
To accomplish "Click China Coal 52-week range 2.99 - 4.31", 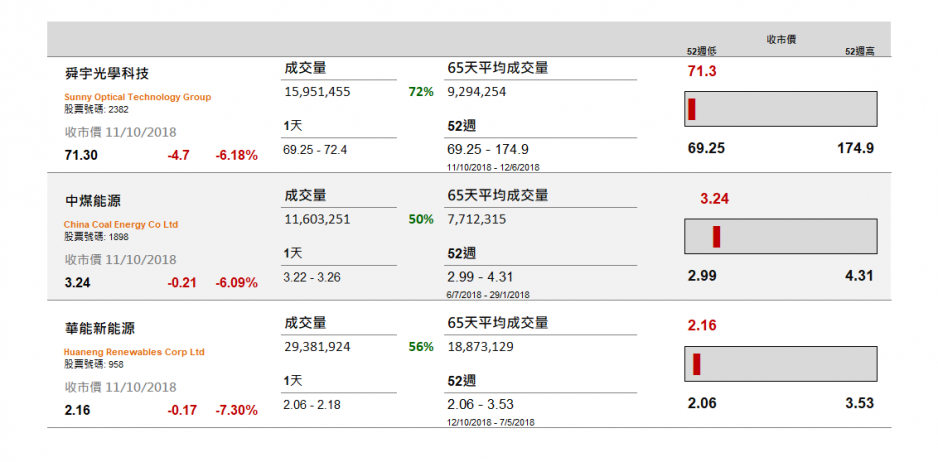I will [480, 277].
